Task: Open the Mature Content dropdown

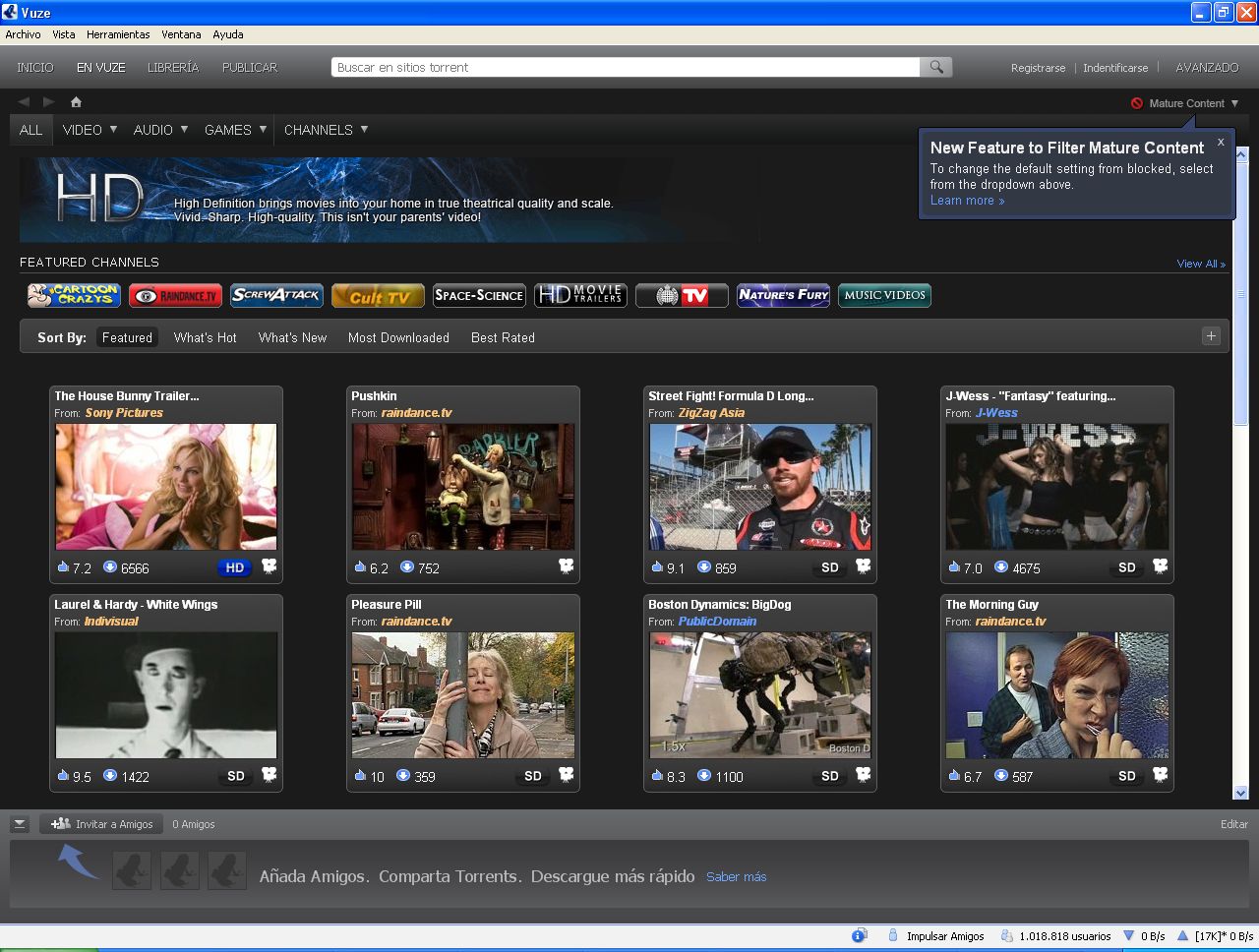Action: click(x=1185, y=103)
